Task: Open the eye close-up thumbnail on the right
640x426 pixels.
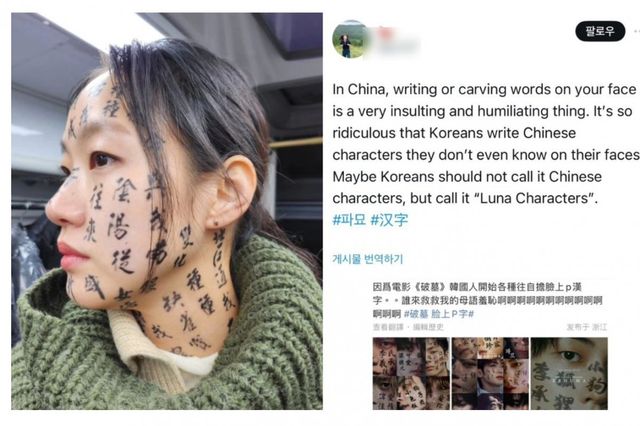Action: [569, 373]
